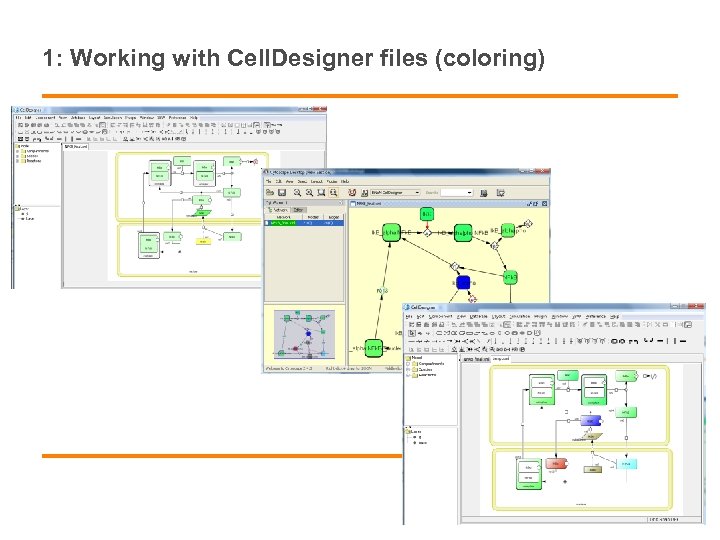The image size is (720, 540).
Task: Click the Zoom In magnifier in Cytoscape
Action: coord(309,192)
